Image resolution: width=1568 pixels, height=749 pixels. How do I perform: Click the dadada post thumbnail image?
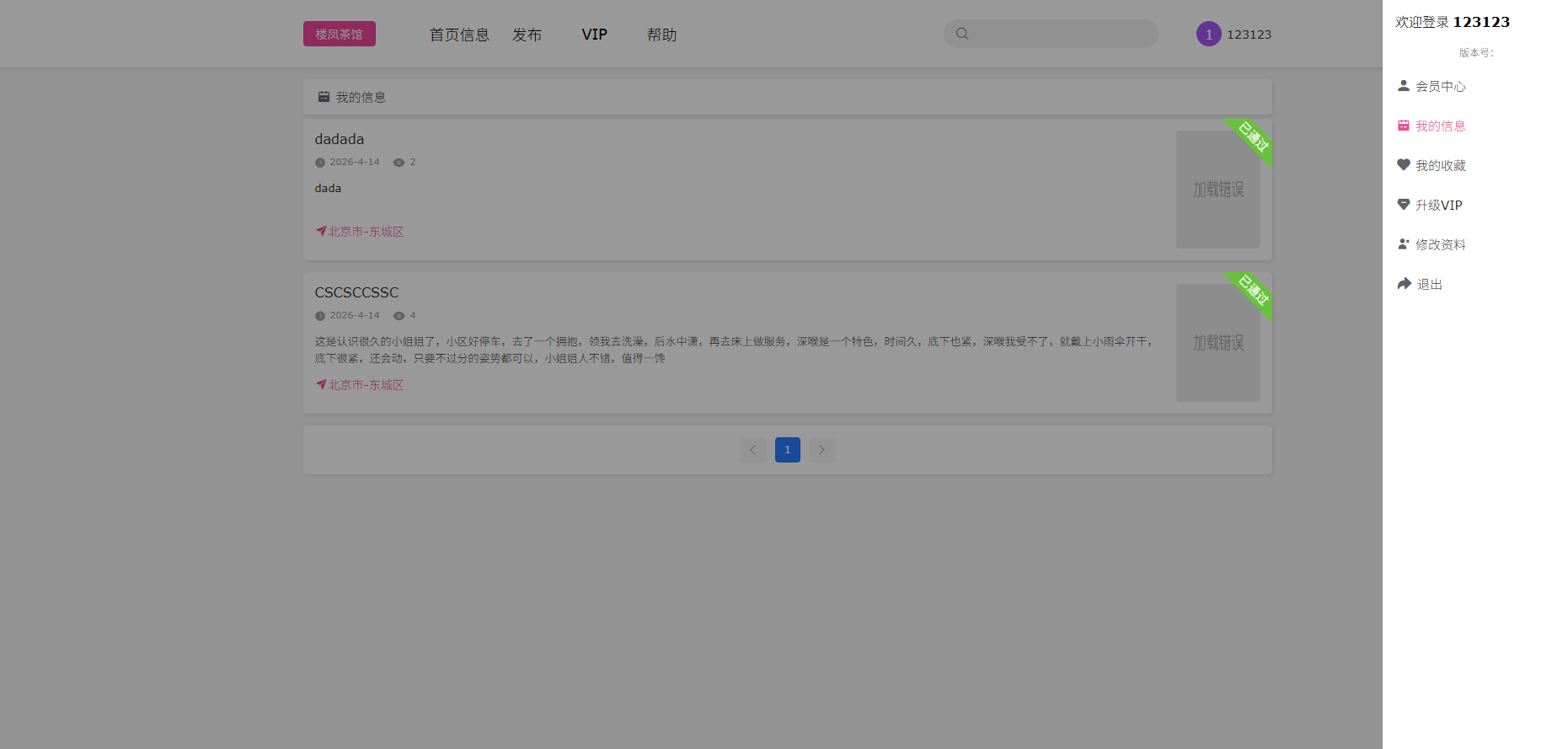(1217, 190)
